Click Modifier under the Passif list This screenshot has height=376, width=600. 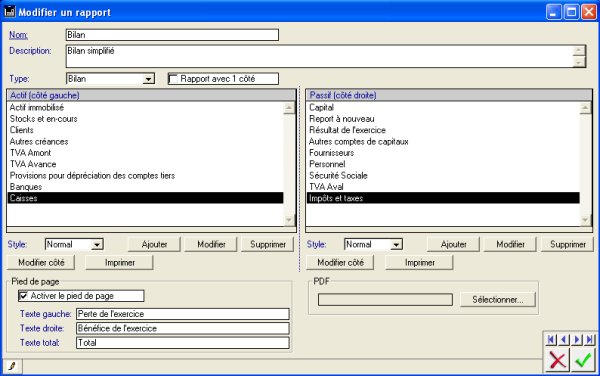pos(510,244)
